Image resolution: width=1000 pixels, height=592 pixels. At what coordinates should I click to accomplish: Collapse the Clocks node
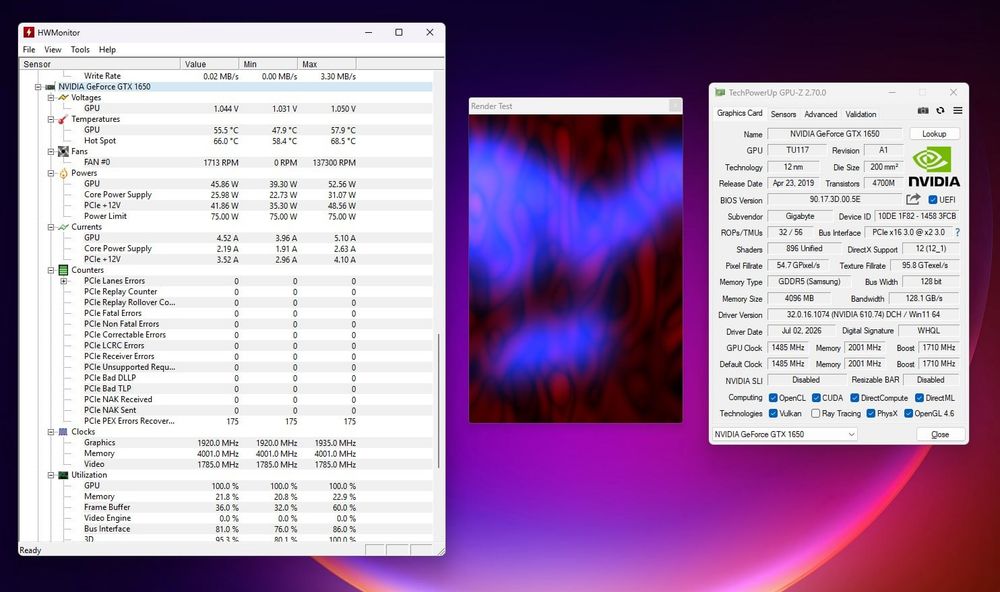pos(50,432)
